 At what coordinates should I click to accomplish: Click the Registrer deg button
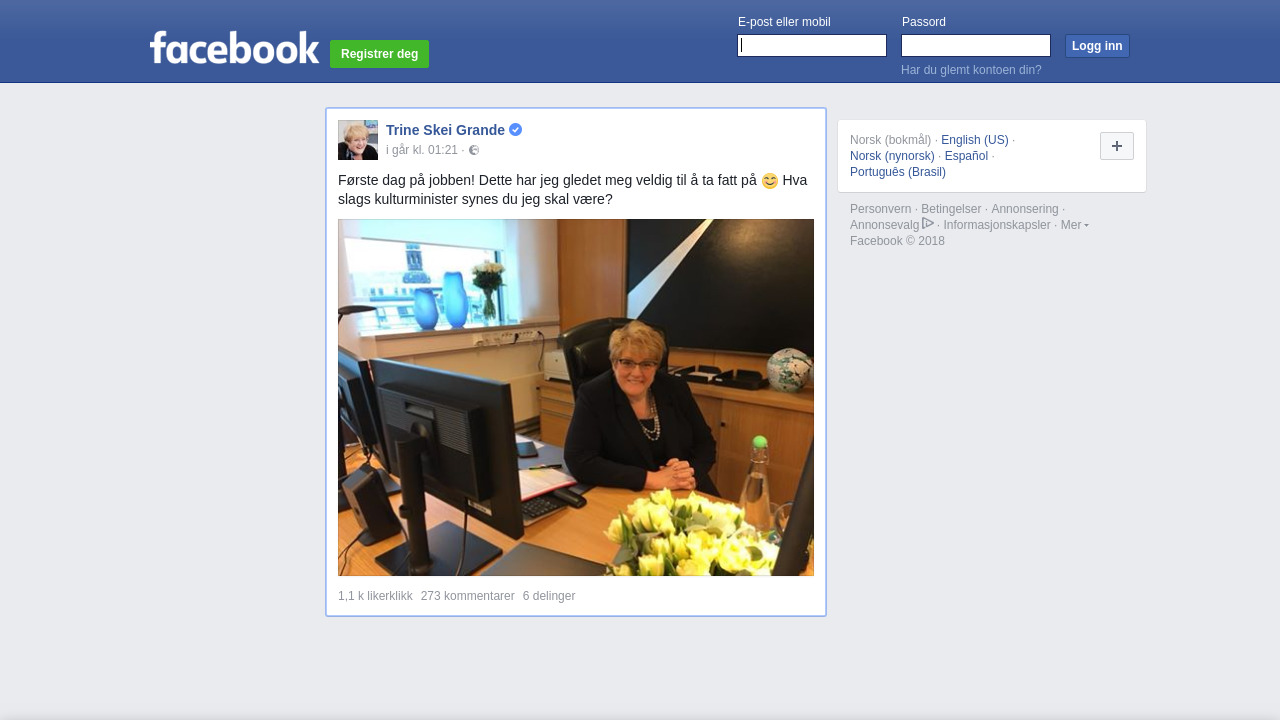[x=380, y=54]
